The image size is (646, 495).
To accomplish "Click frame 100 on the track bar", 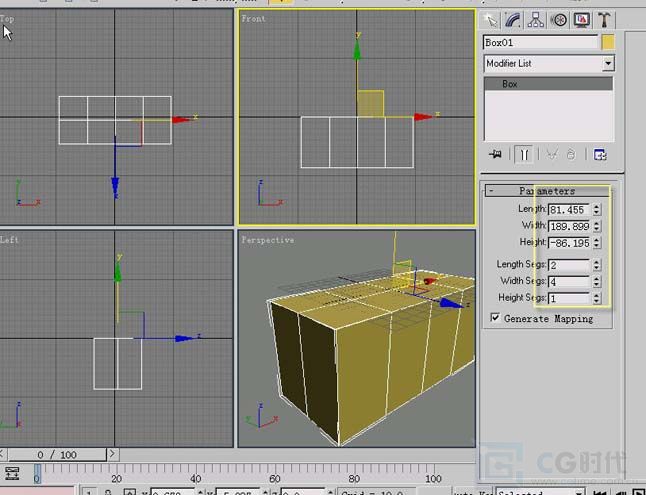I will point(433,479).
